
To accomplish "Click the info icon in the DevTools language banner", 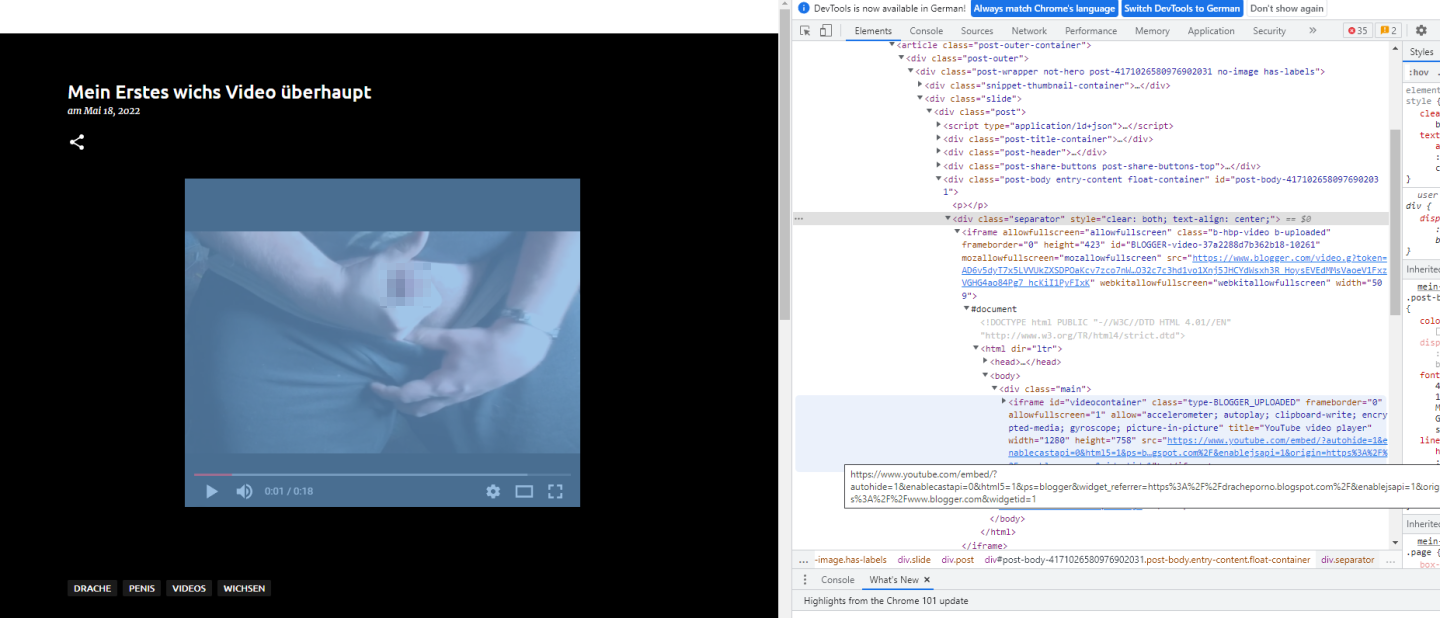I will click(x=804, y=8).
